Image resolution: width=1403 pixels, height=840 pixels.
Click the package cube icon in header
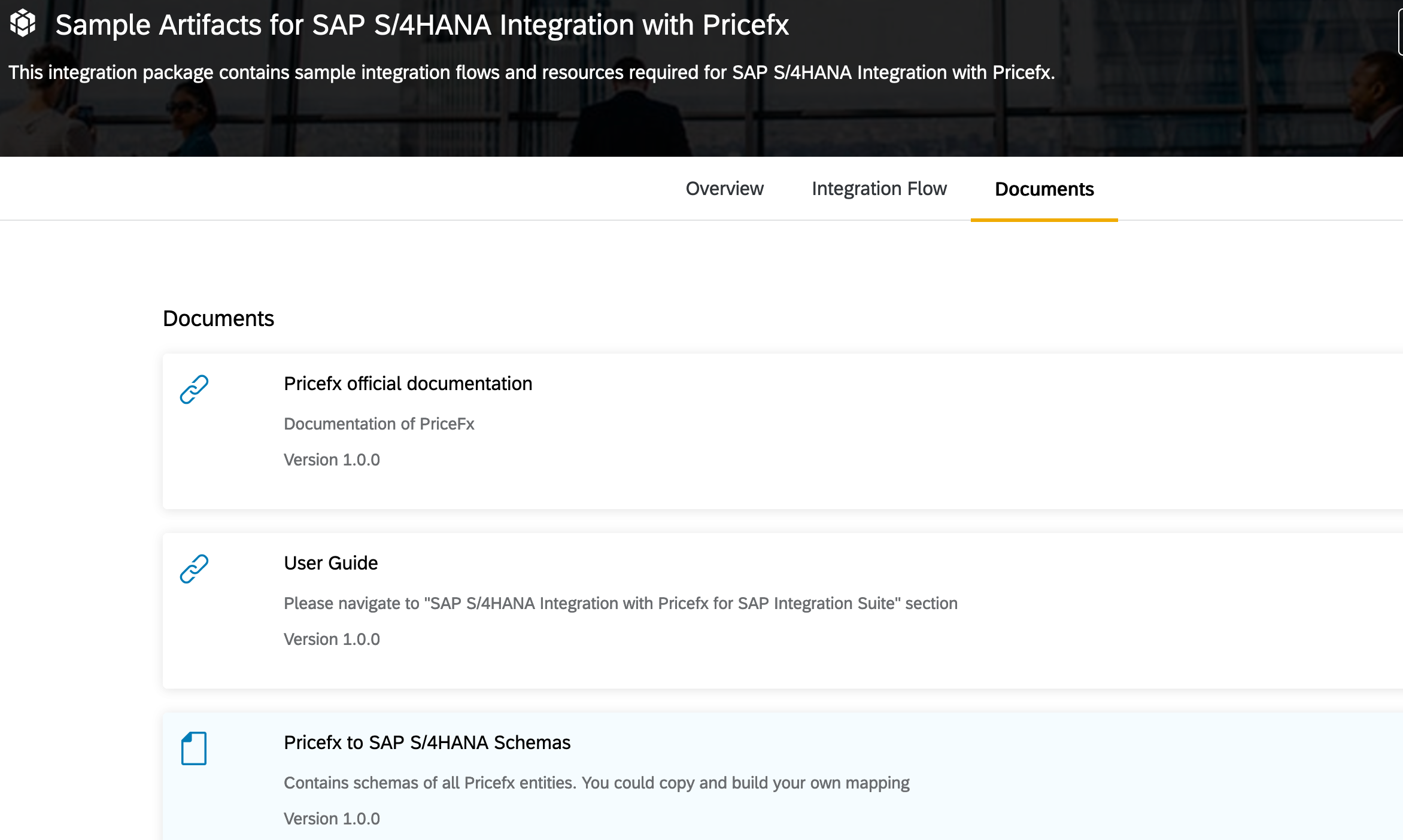click(x=23, y=23)
